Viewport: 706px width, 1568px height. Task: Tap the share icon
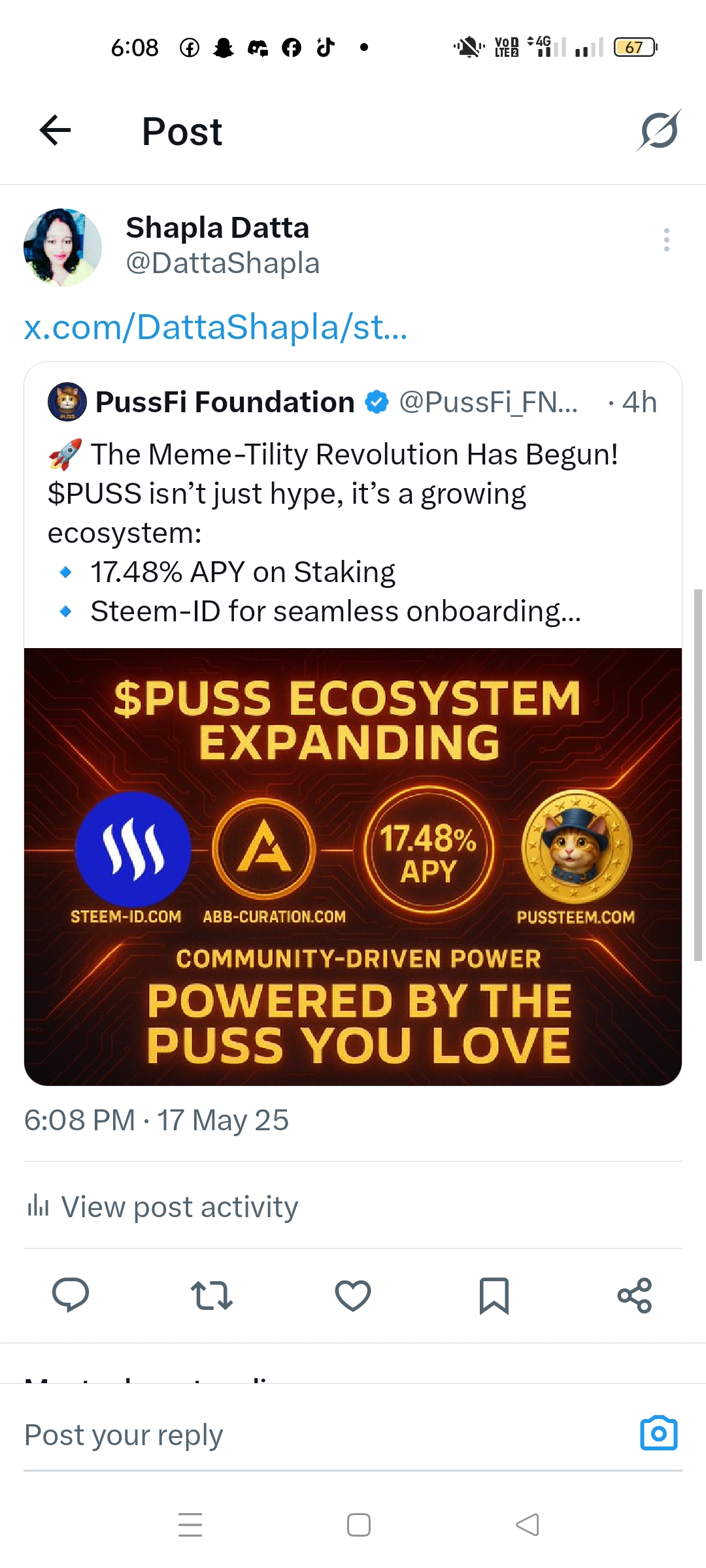click(635, 1295)
